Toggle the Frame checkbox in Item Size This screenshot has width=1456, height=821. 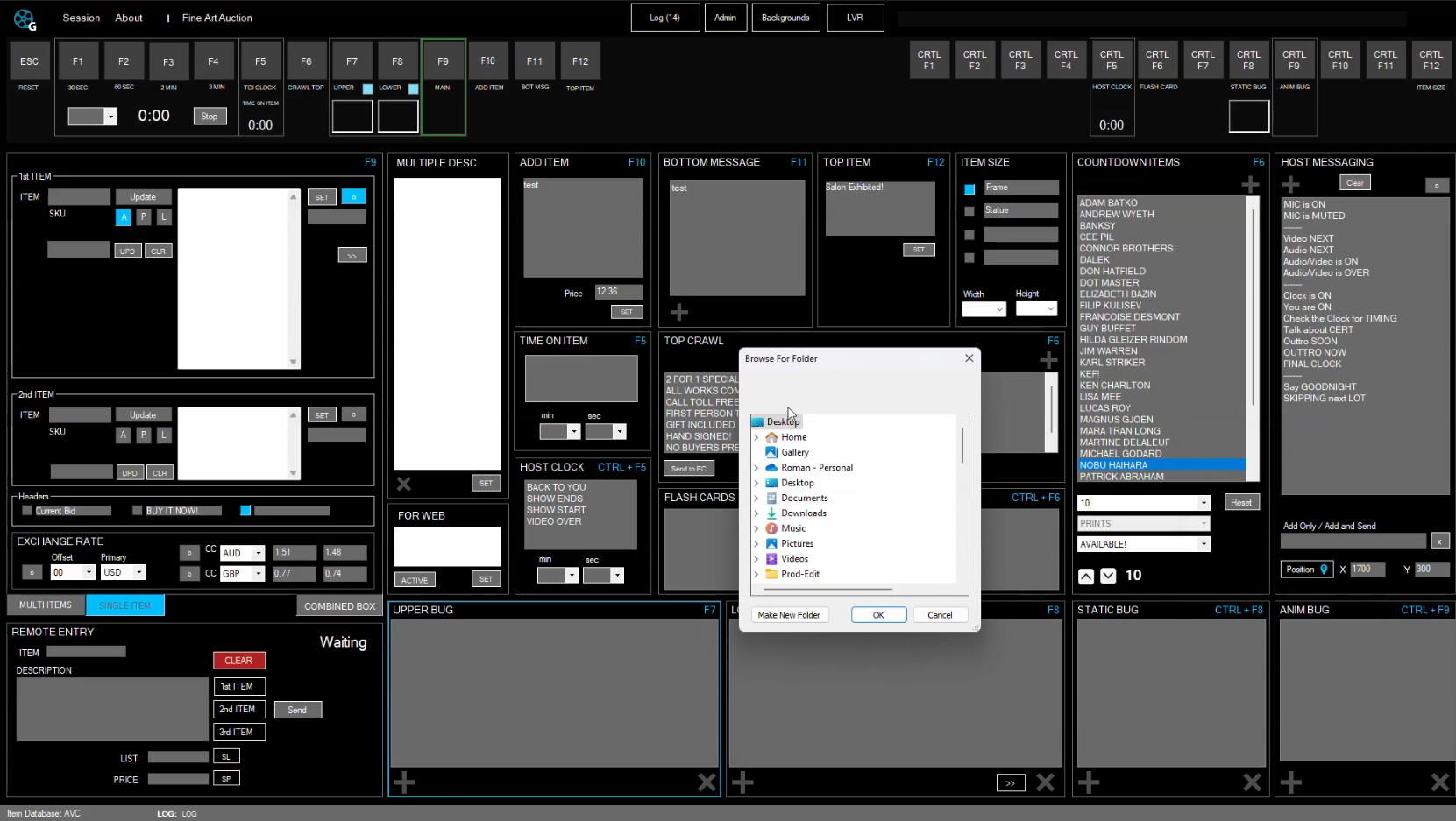coord(969,189)
